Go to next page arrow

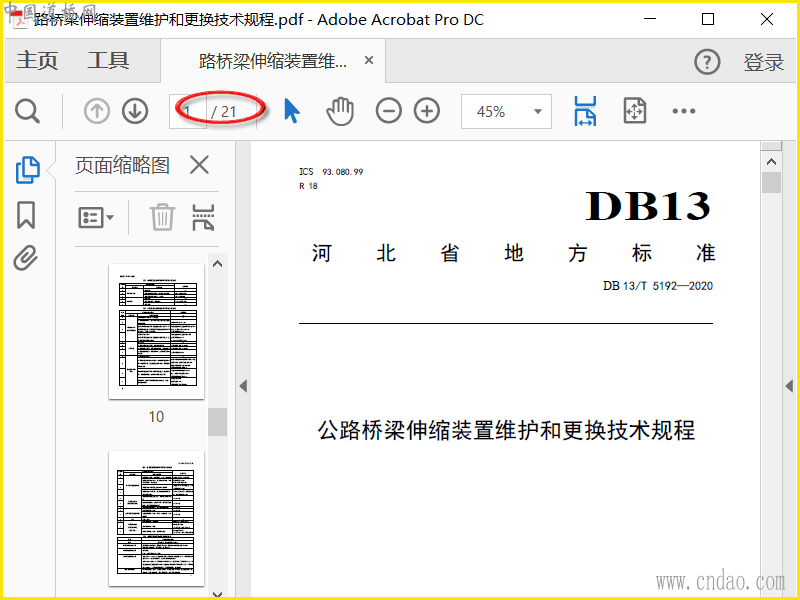pos(135,111)
